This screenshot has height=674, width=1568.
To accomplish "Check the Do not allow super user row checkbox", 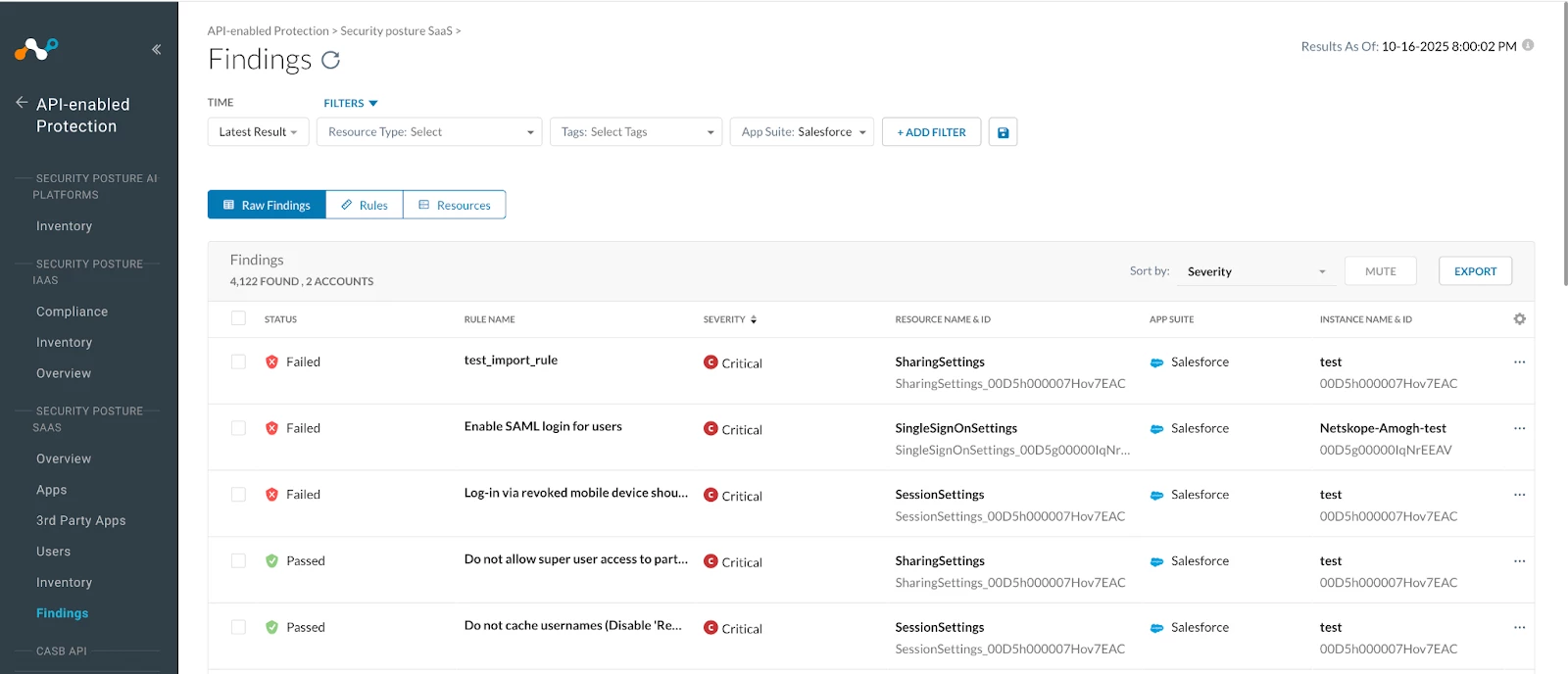I will pos(238,560).
